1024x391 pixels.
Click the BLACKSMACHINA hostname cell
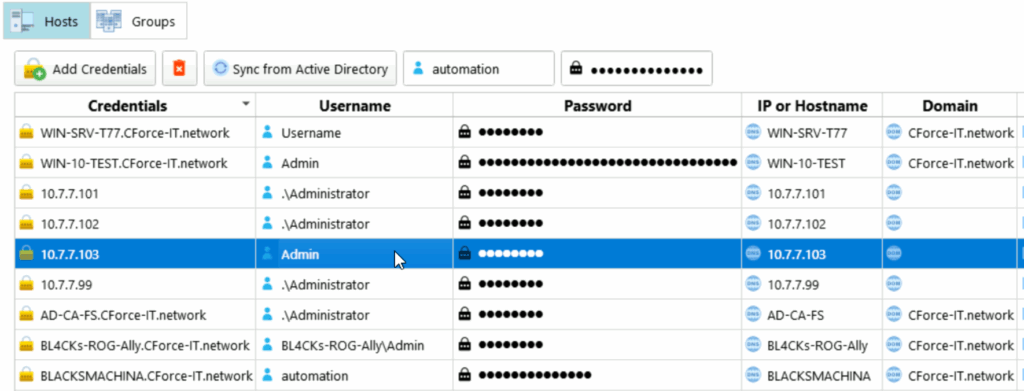coord(812,376)
